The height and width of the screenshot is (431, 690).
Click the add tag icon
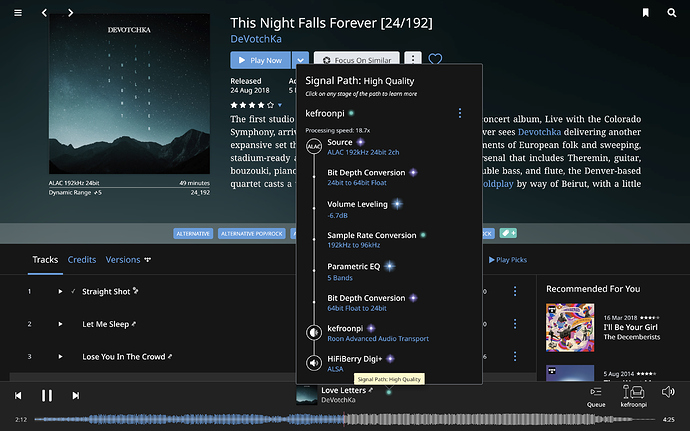click(x=508, y=233)
